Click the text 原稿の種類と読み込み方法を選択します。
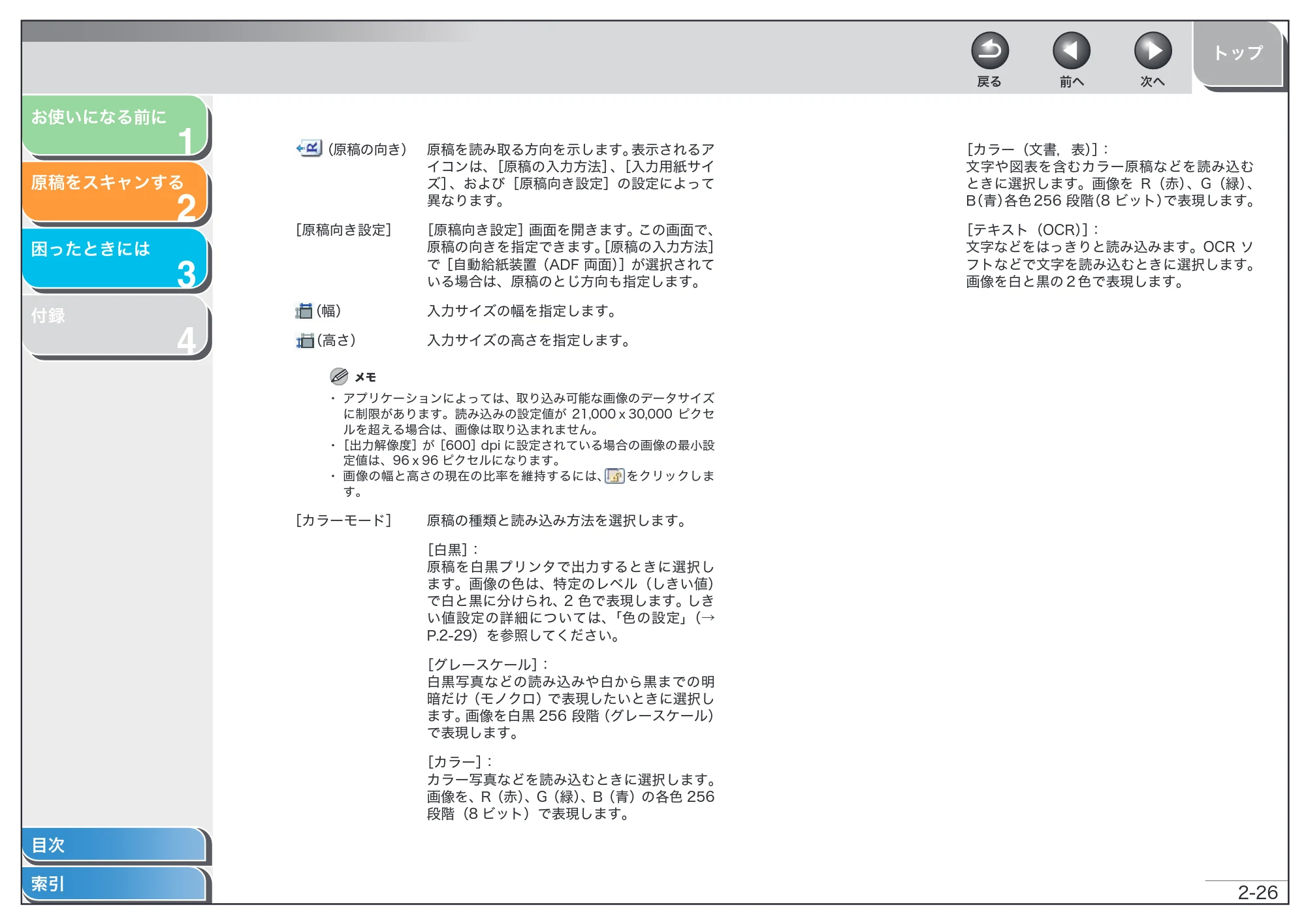 click(558, 520)
